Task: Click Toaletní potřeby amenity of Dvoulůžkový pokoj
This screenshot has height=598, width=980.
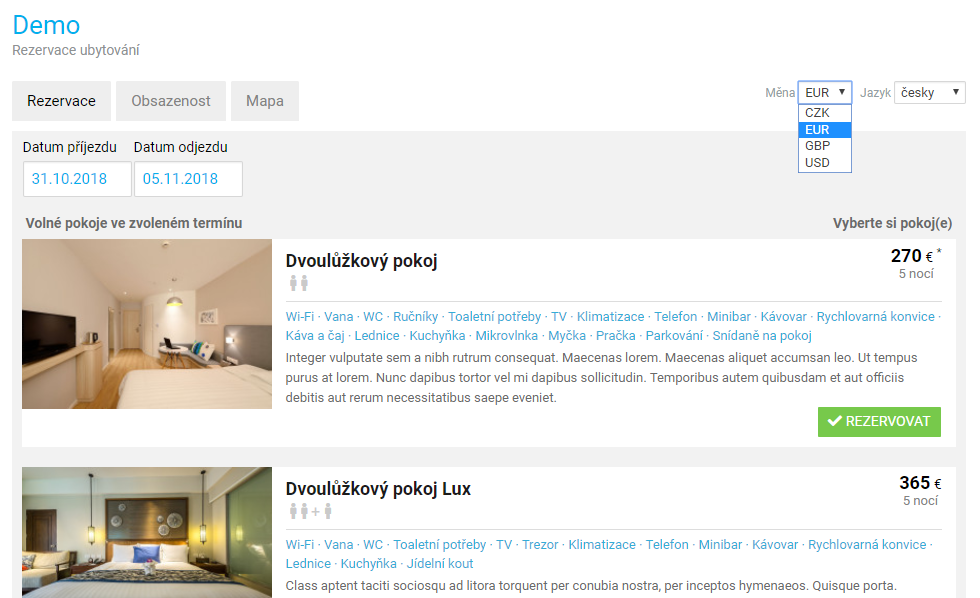Action: point(494,317)
